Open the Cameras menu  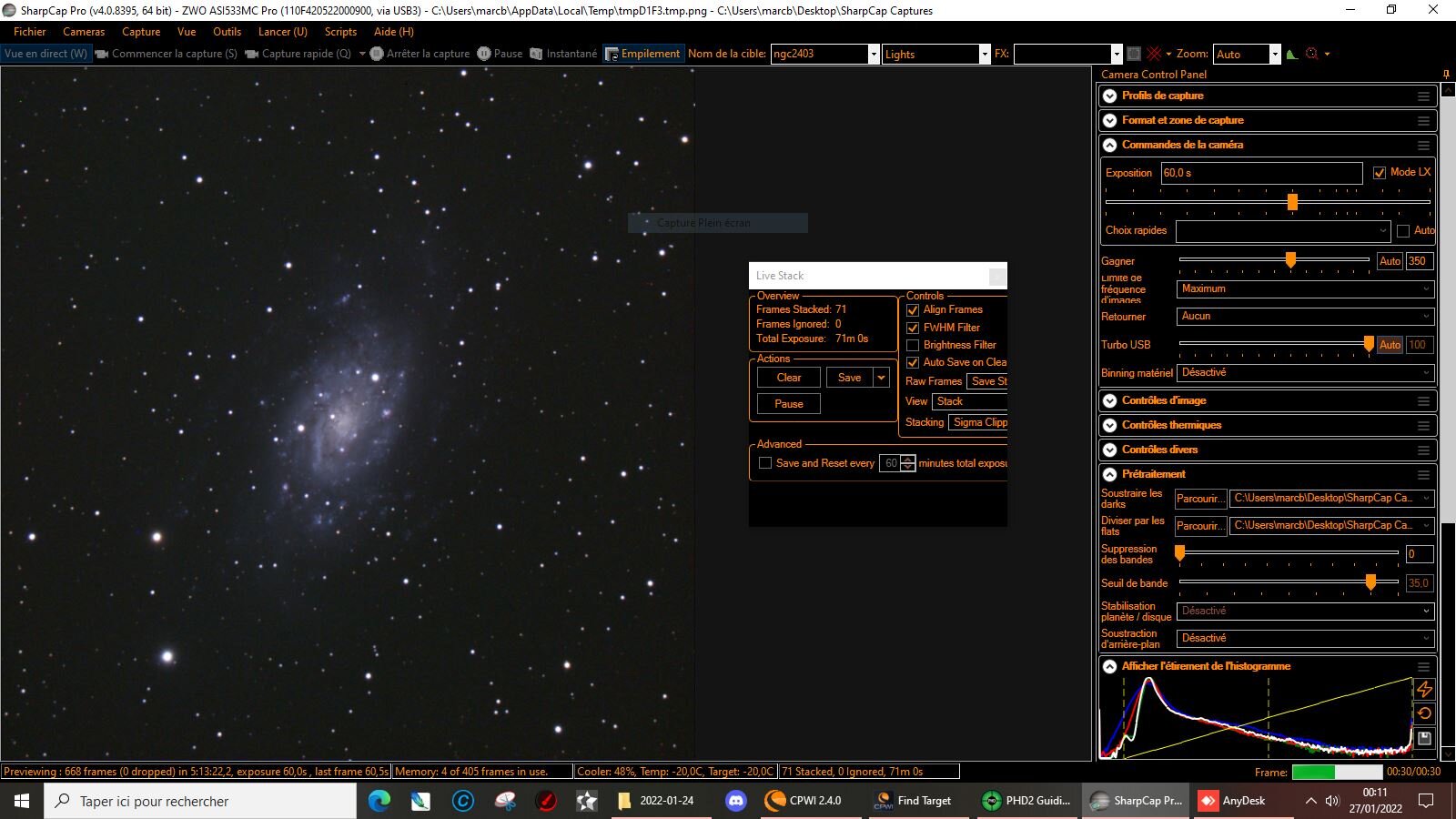point(84,32)
